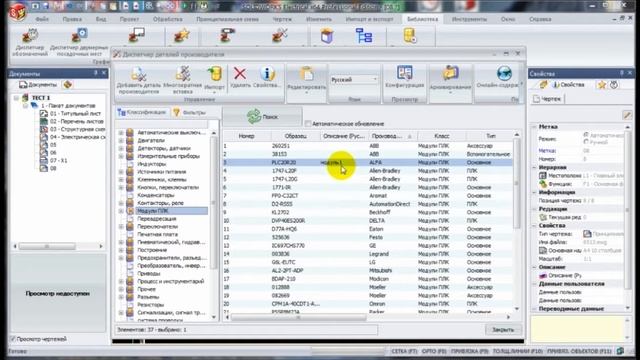The image size is (640, 360).
Task: Sort by the Образец column header
Action: click(x=296, y=136)
